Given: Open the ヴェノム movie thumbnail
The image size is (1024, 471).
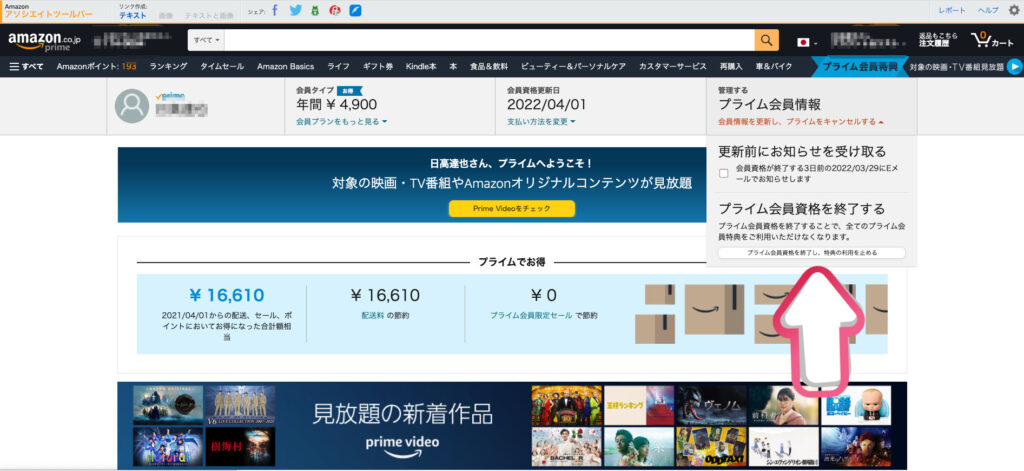Looking at the screenshot, I should 711,405.
